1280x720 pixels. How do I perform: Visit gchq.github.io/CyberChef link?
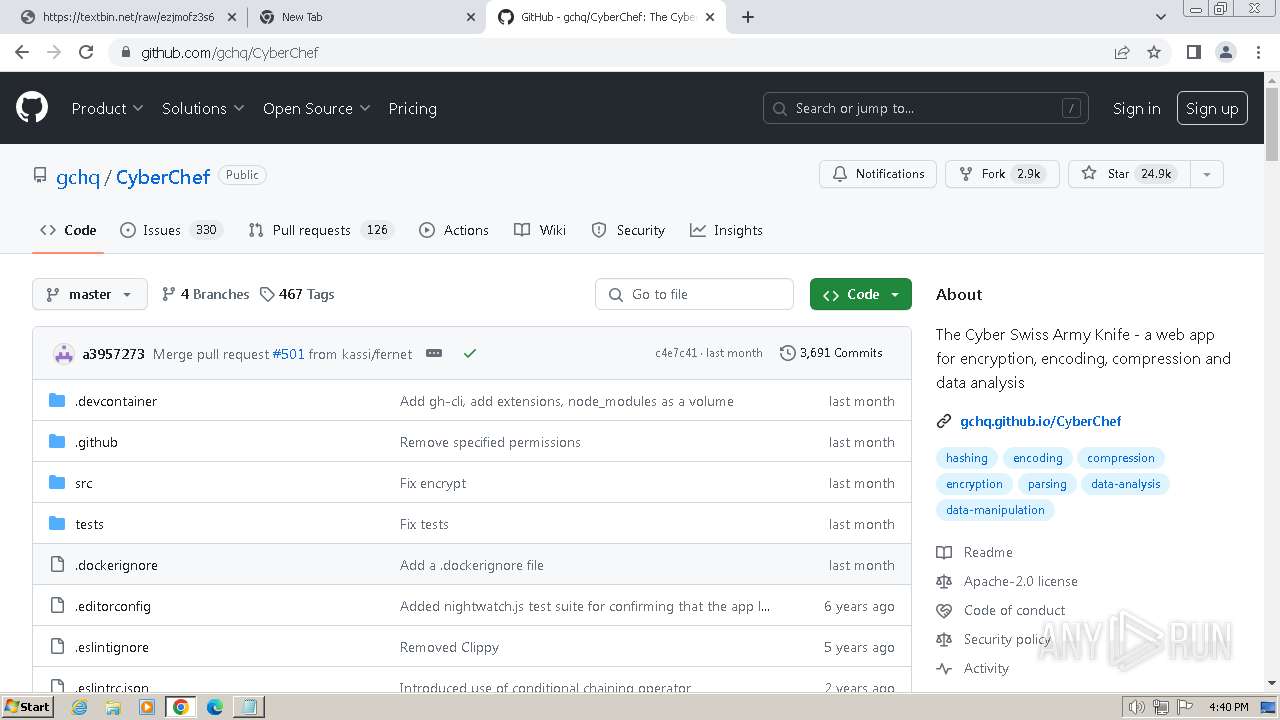click(x=1040, y=421)
